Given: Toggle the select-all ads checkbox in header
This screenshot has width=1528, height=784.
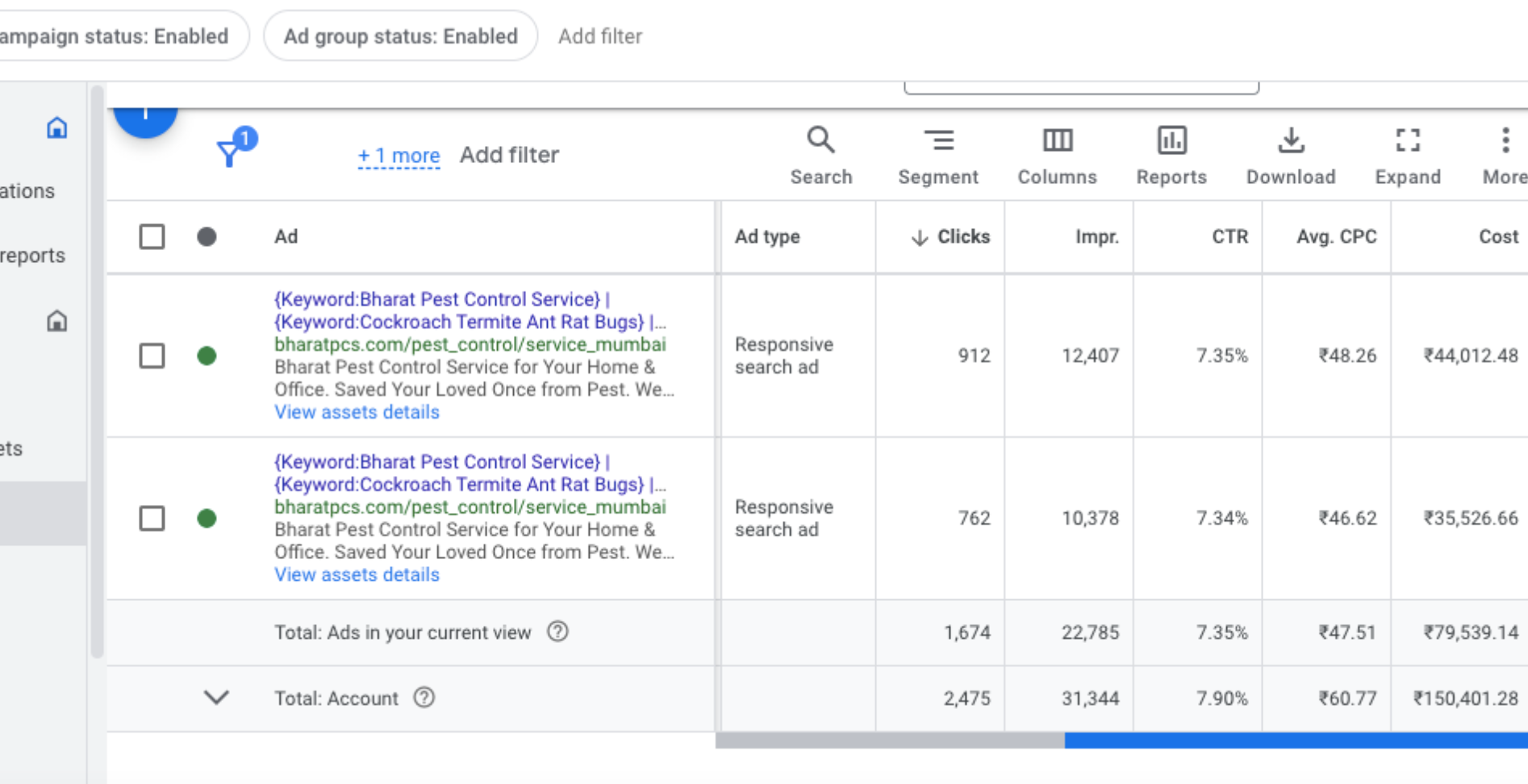Looking at the screenshot, I should [x=152, y=236].
